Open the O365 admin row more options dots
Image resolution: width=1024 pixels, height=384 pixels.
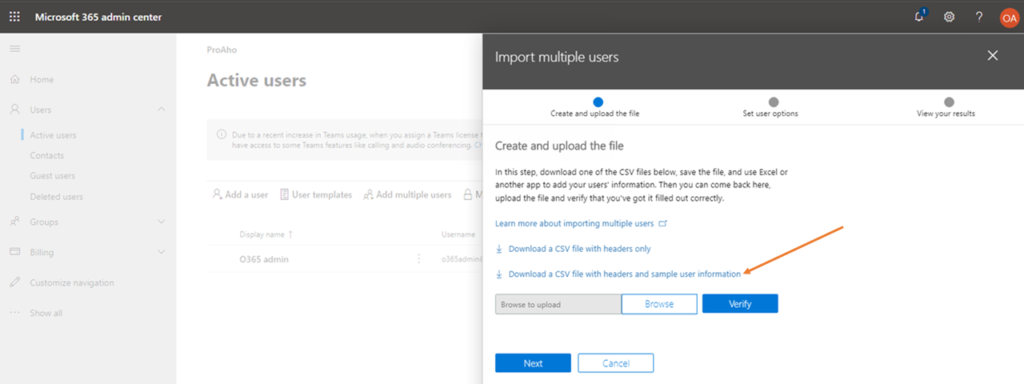(x=419, y=259)
